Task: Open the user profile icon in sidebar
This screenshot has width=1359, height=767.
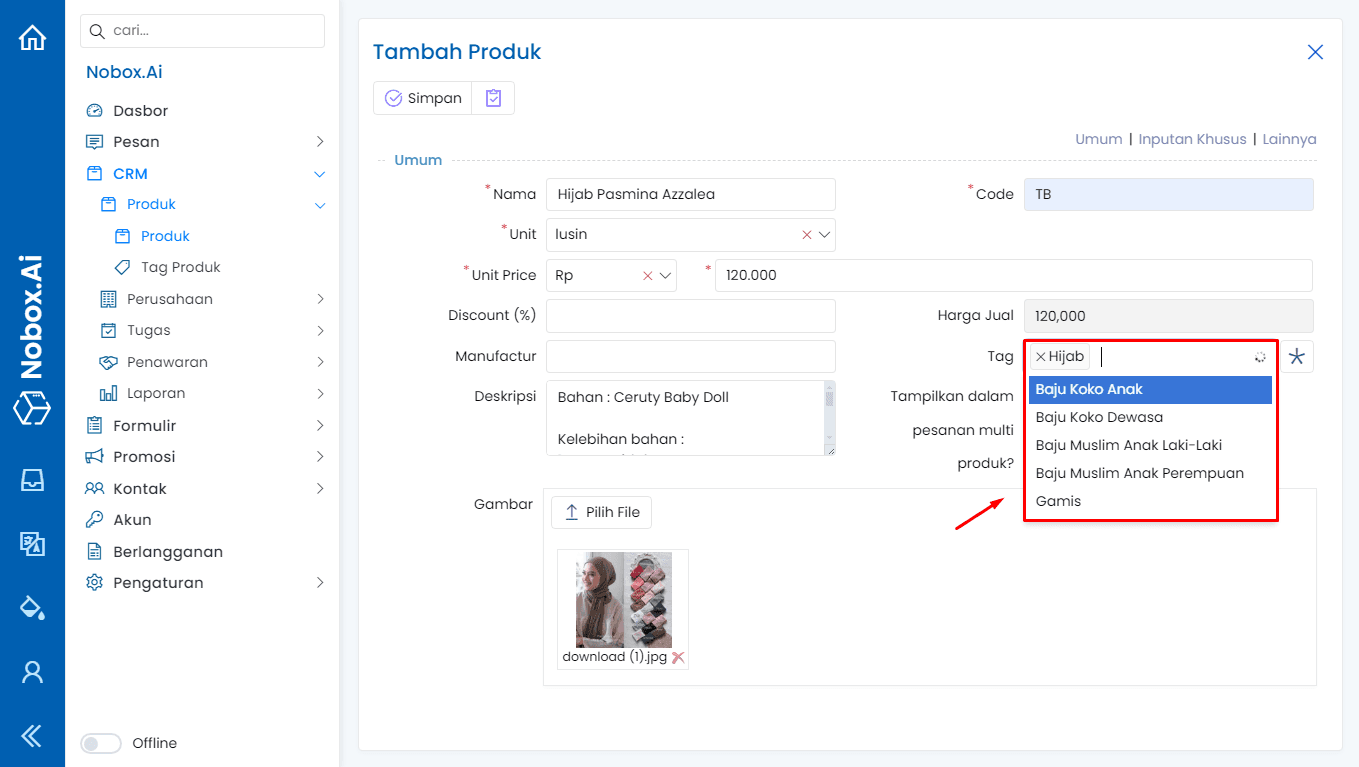Action: [x=32, y=671]
